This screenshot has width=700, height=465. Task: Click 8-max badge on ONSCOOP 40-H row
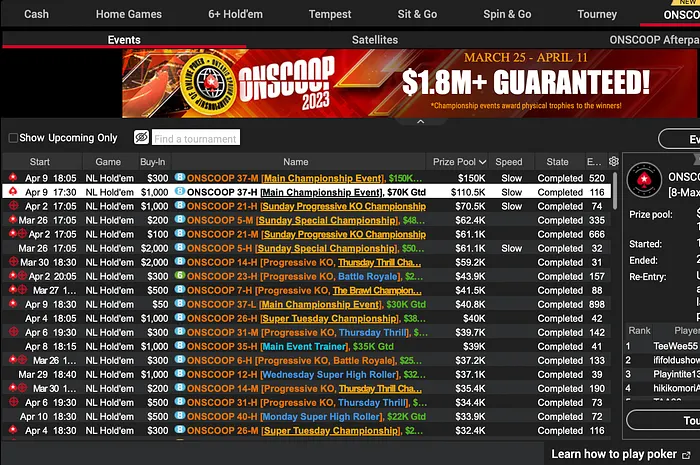coord(179,415)
